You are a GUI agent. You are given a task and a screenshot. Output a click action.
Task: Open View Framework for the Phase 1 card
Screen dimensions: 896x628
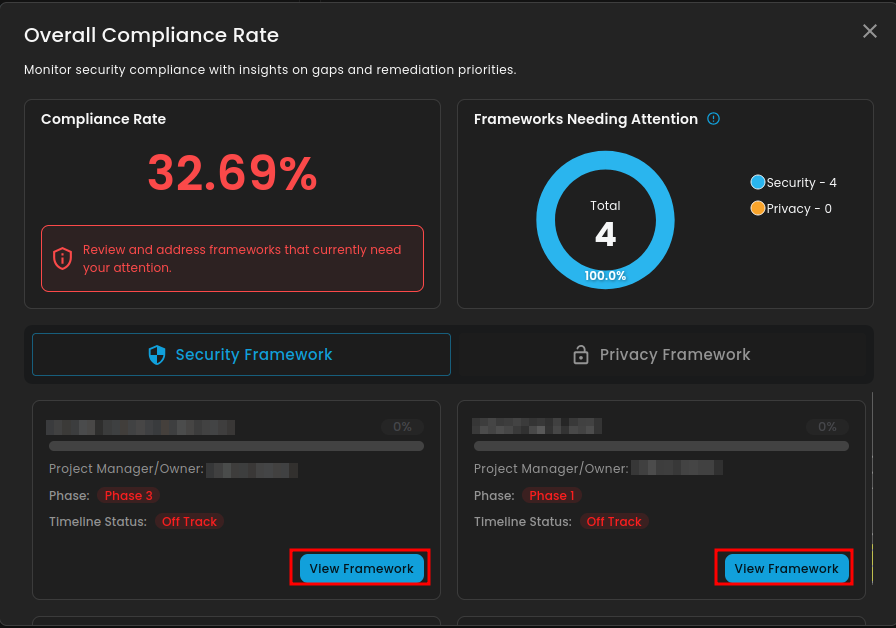pyautogui.click(x=786, y=569)
